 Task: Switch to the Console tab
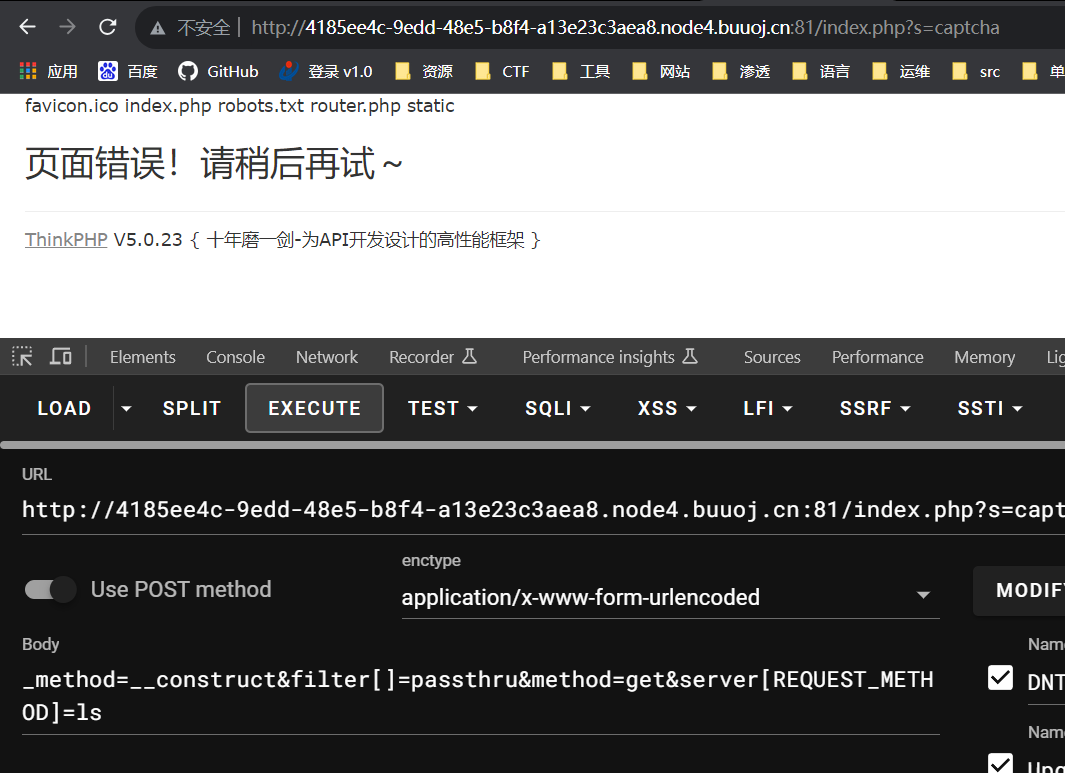(236, 357)
